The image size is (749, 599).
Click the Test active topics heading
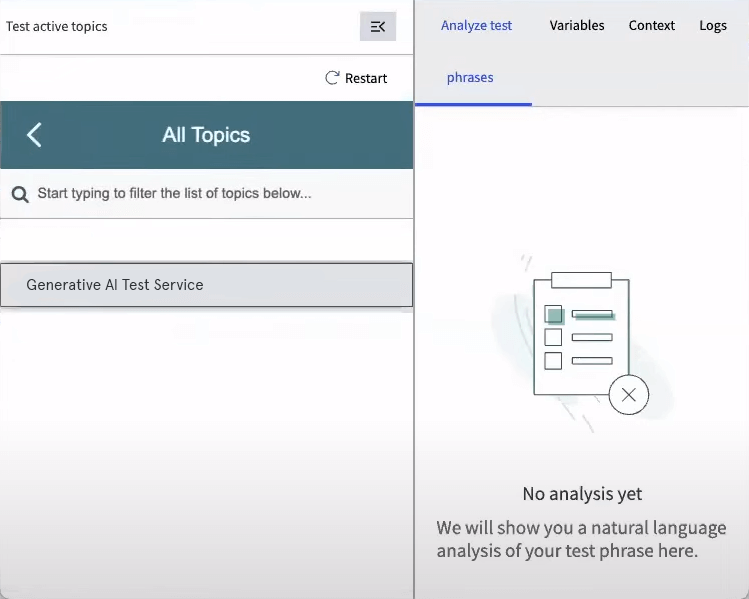56,26
